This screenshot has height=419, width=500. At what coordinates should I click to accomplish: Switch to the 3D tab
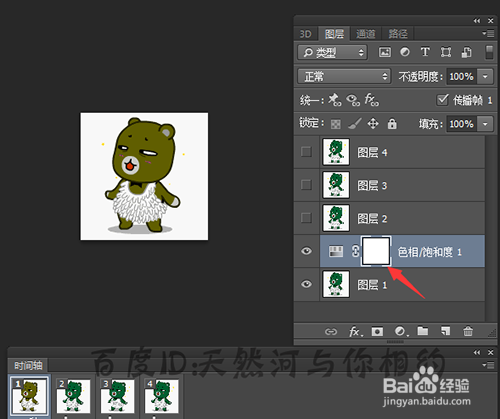pos(305,34)
